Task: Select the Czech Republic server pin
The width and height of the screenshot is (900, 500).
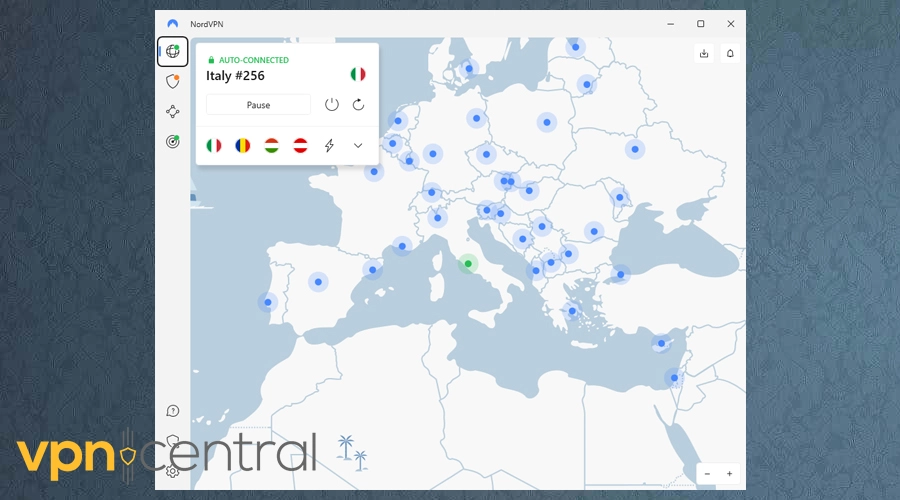Action: click(x=487, y=154)
